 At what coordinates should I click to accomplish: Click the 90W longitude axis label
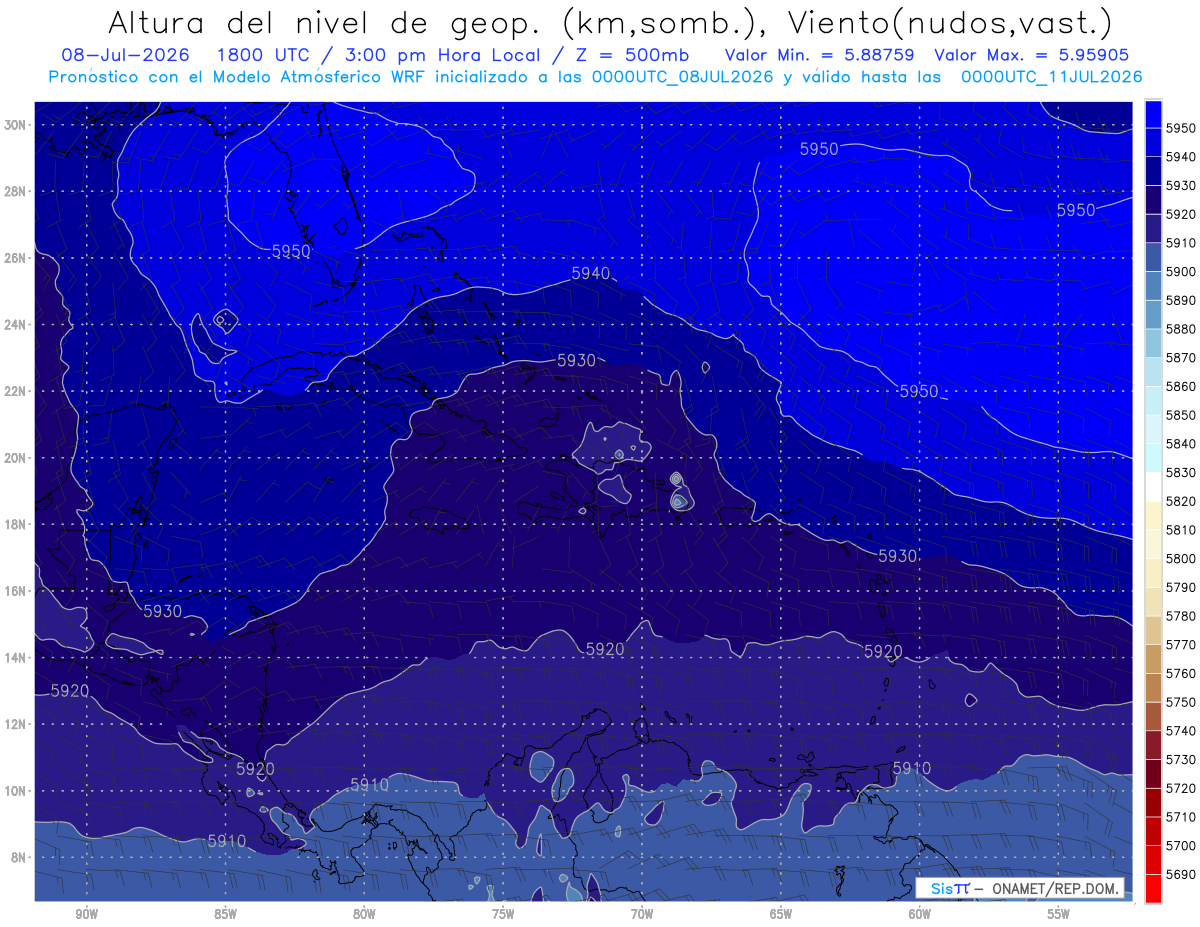(86, 915)
